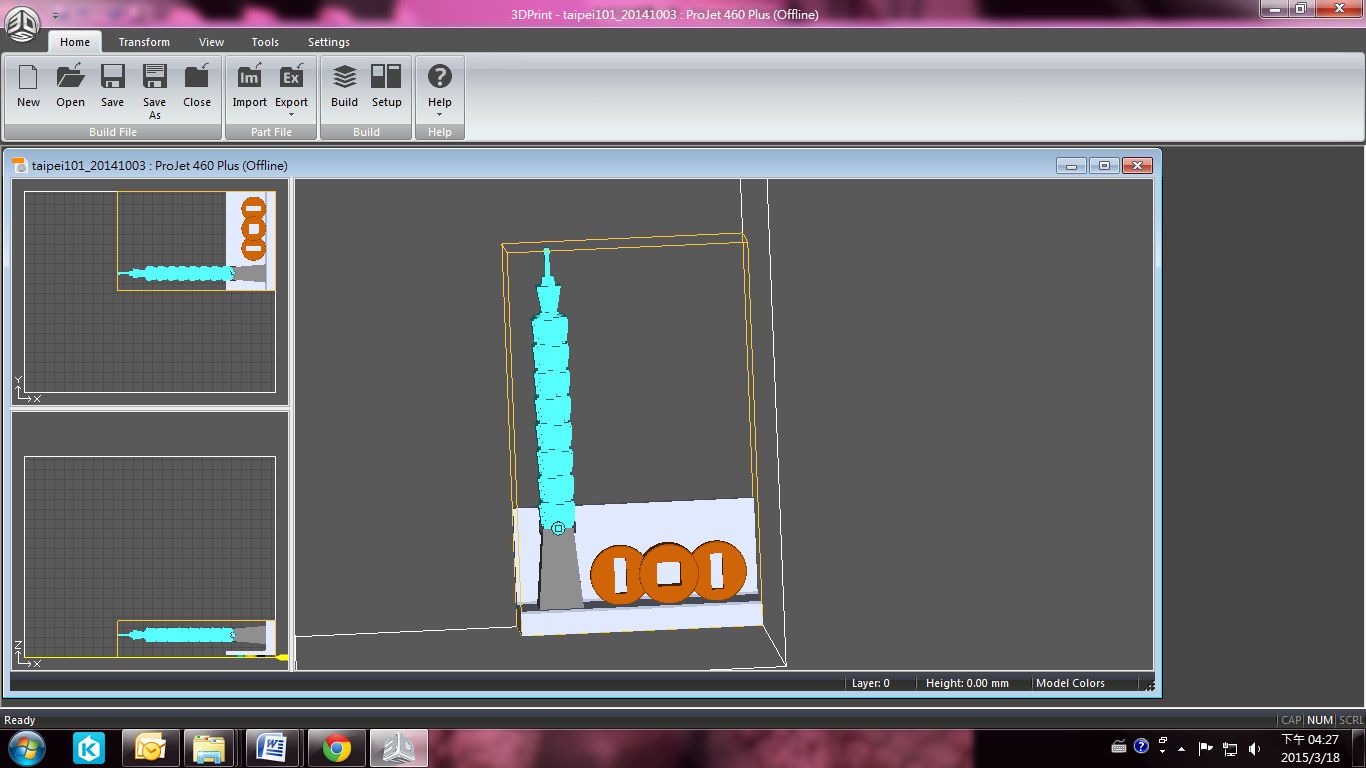
Task: Click the 3DPrint taskbar button
Action: point(399,748)
